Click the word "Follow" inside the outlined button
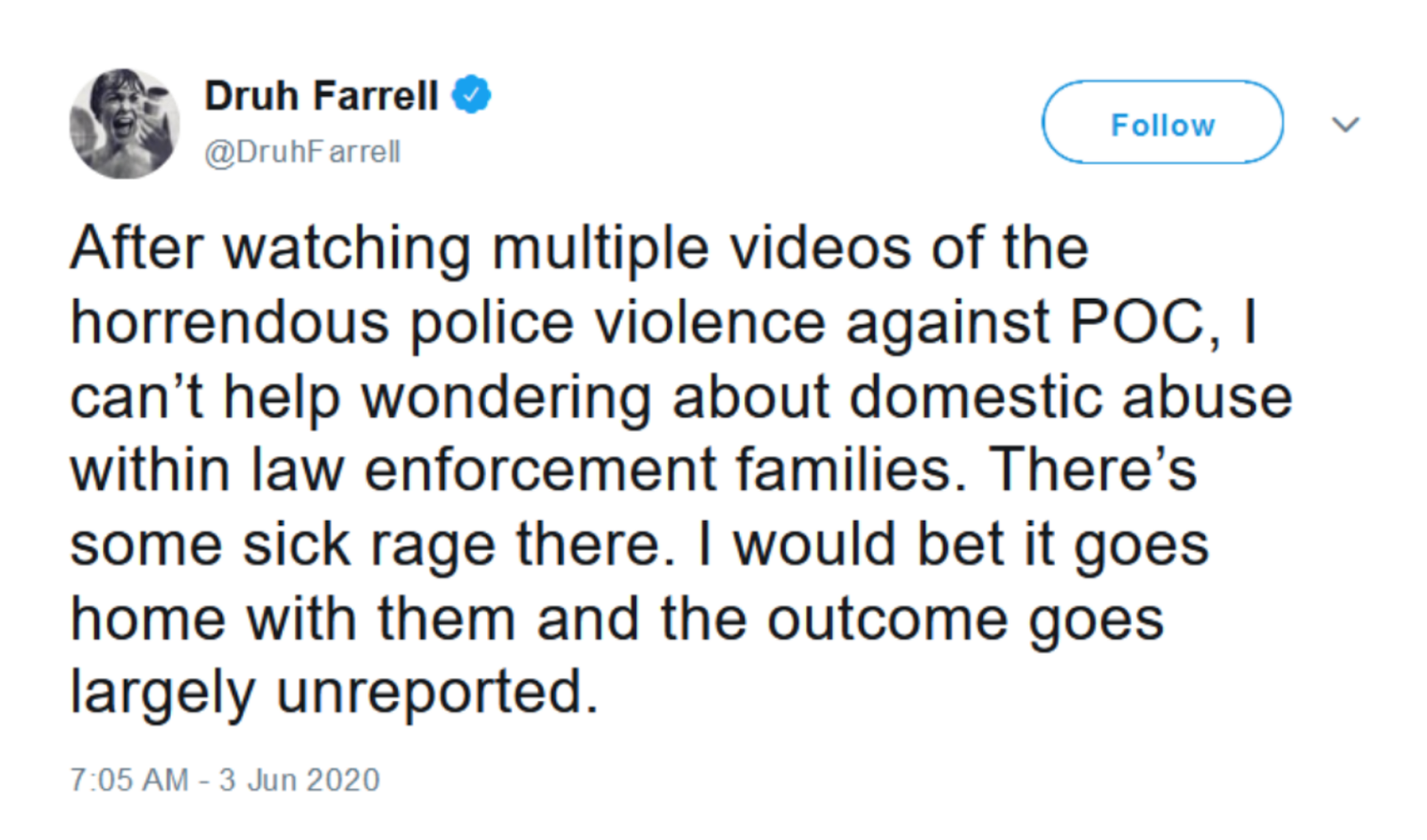Viewport: 1427px width, 840px height. coord(1162,125)
